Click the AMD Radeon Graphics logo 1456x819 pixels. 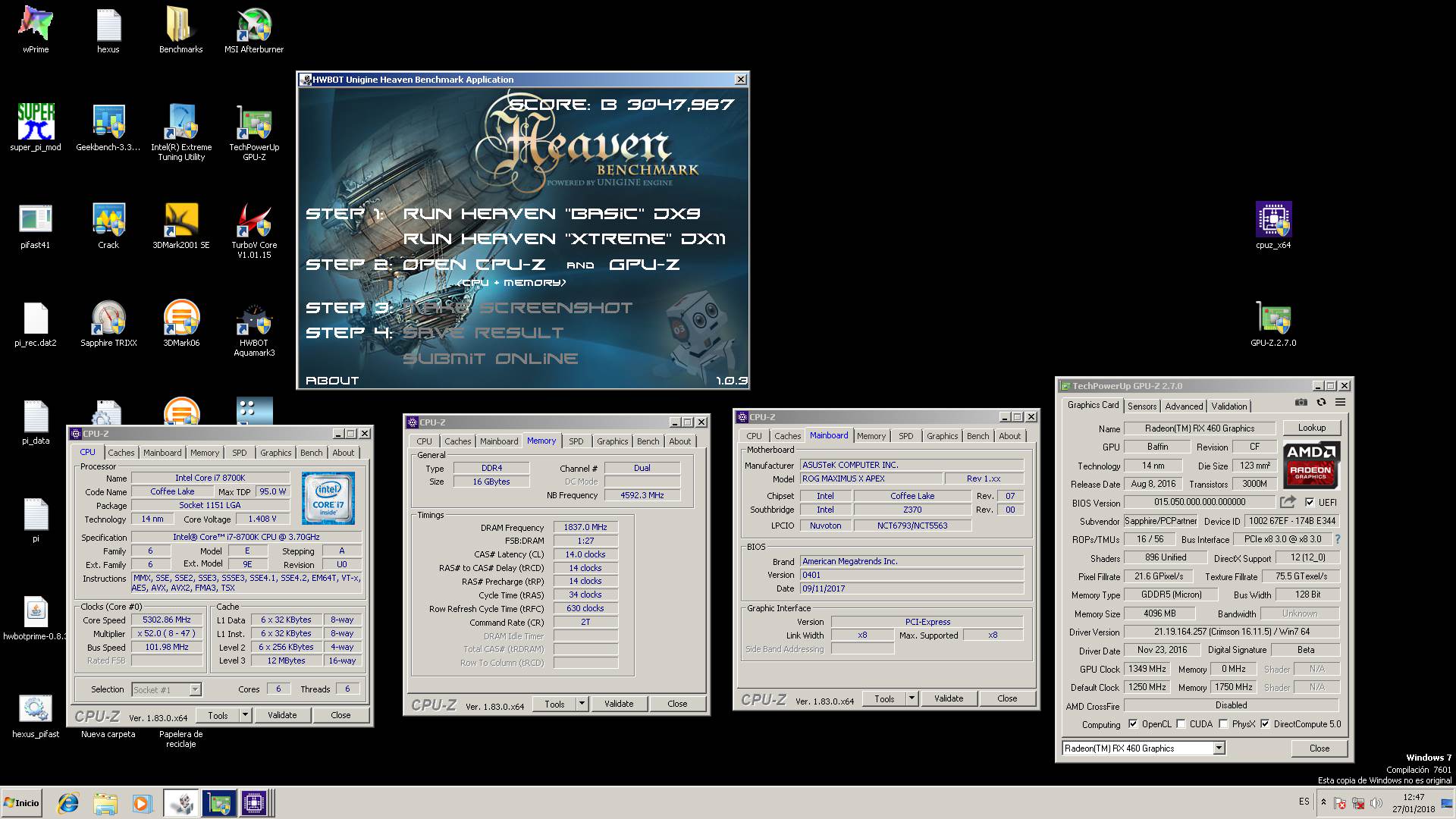(1311, 465)
